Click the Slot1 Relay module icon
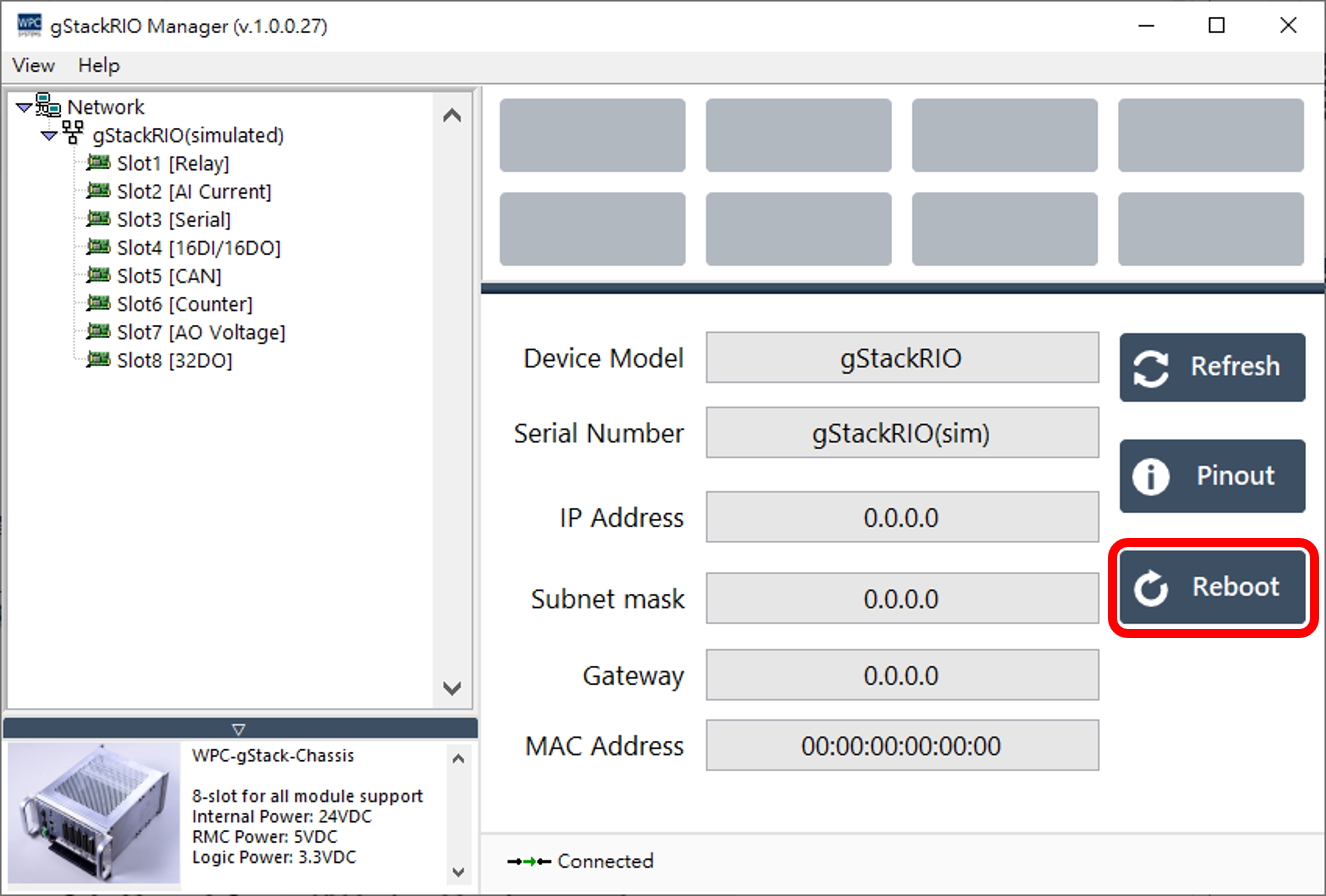 pos(98,163)
